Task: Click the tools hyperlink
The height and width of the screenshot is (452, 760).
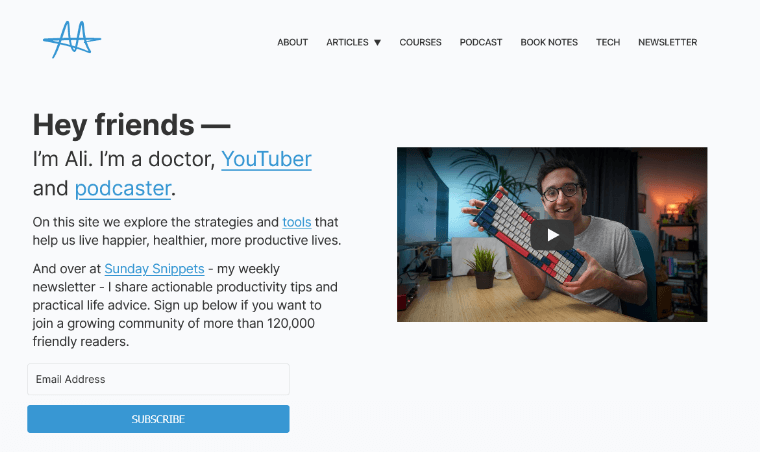Action: click(297, 222)
